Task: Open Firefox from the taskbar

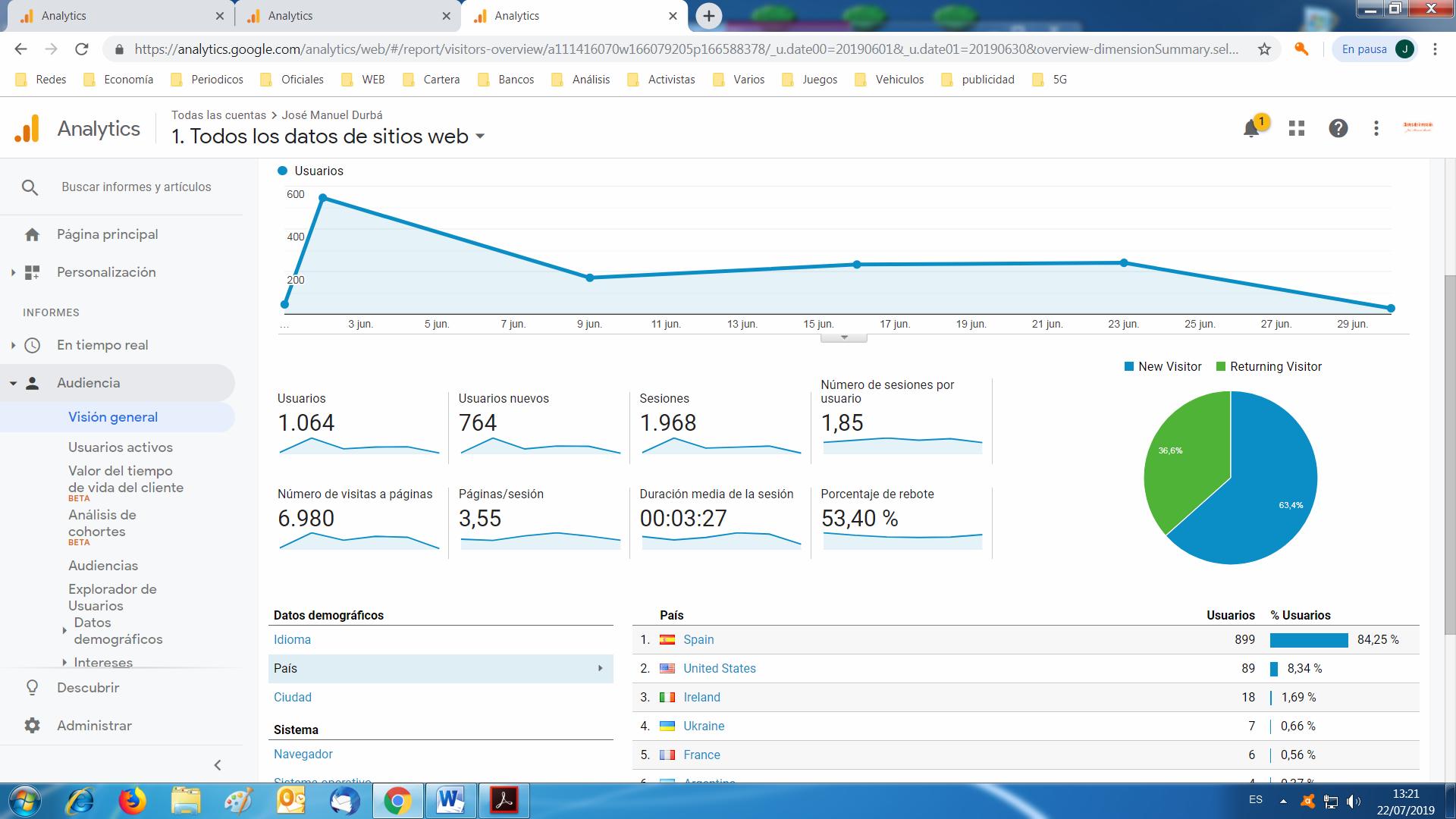Action: 133,801
